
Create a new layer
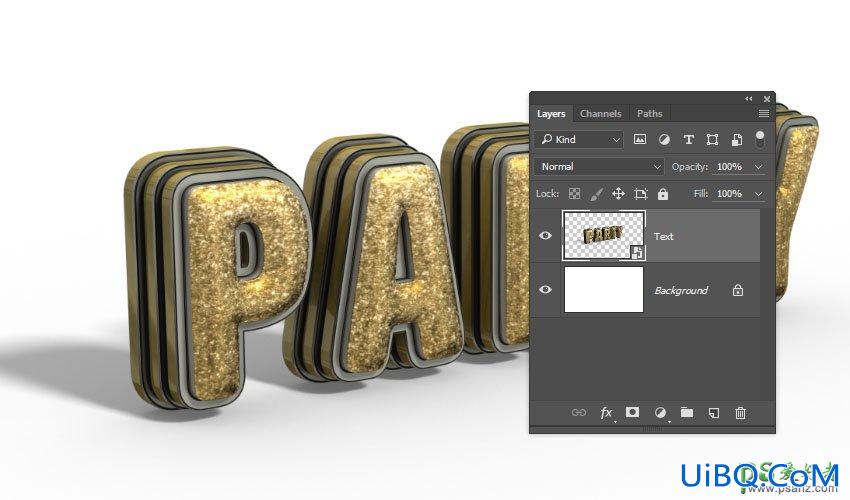[713, 413]
